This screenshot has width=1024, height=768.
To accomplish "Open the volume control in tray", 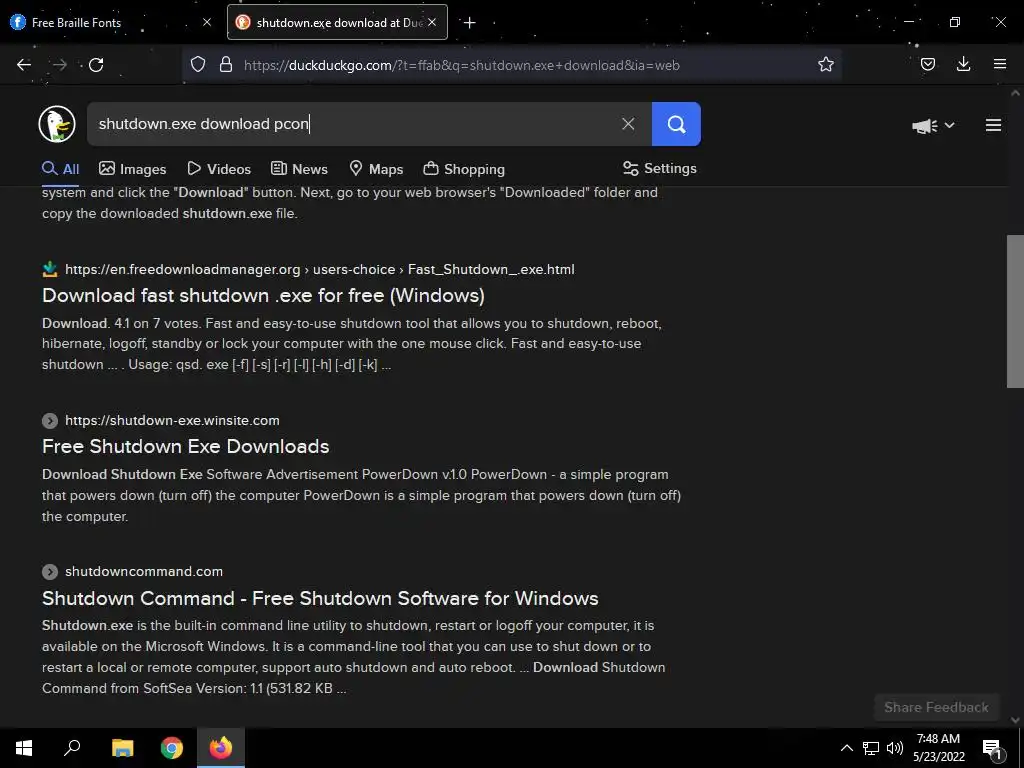I will pos(895,748).
